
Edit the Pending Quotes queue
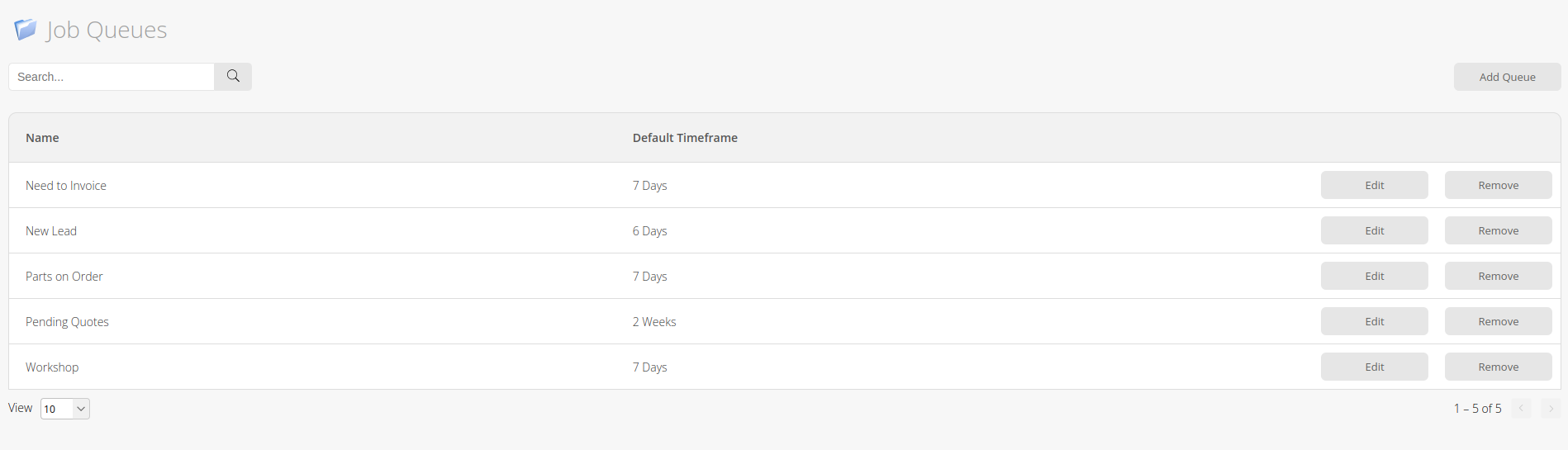[1374, 322]
